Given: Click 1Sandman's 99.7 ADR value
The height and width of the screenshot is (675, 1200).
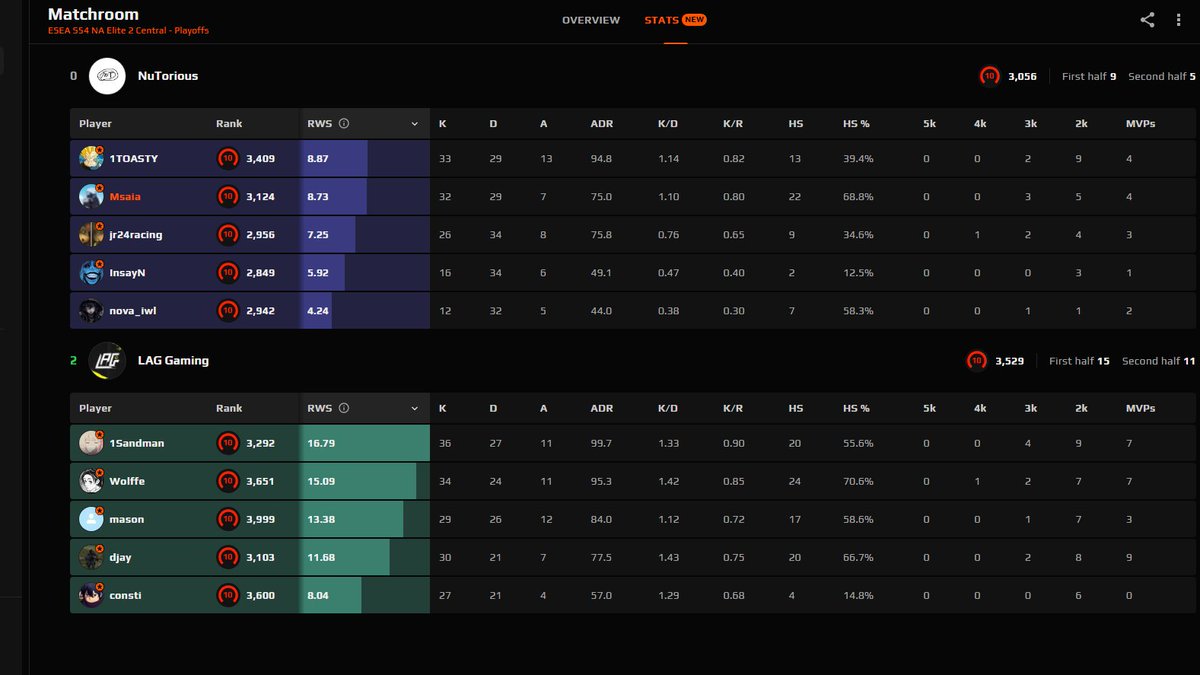Looking at the screenshot, I should point(601,443).
